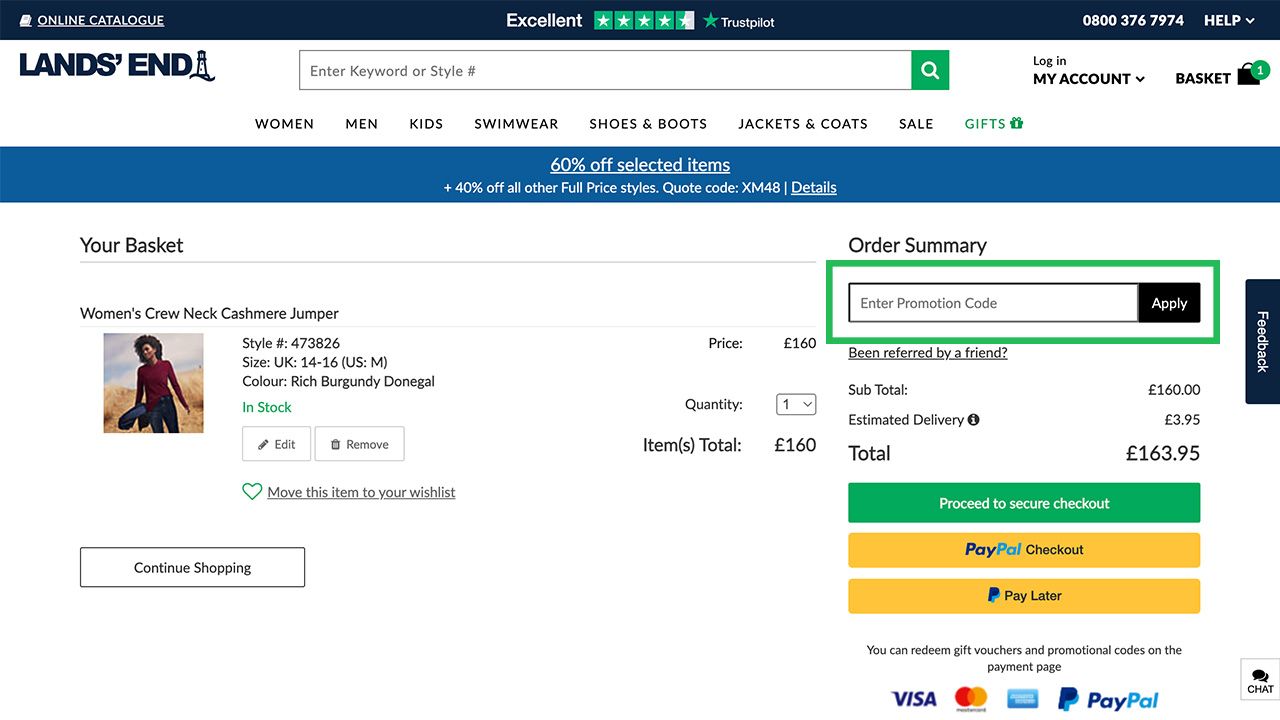Expand the My Account menu
Screen dimensions: 1280x720
coord(1089,79)
